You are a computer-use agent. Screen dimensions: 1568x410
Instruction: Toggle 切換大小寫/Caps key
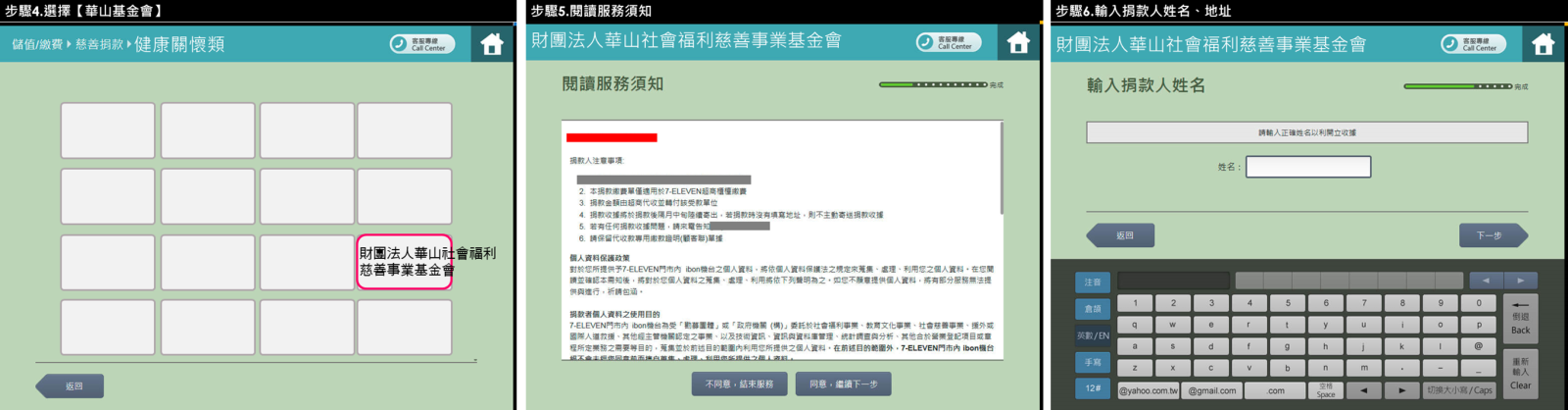pos(1459,390)
